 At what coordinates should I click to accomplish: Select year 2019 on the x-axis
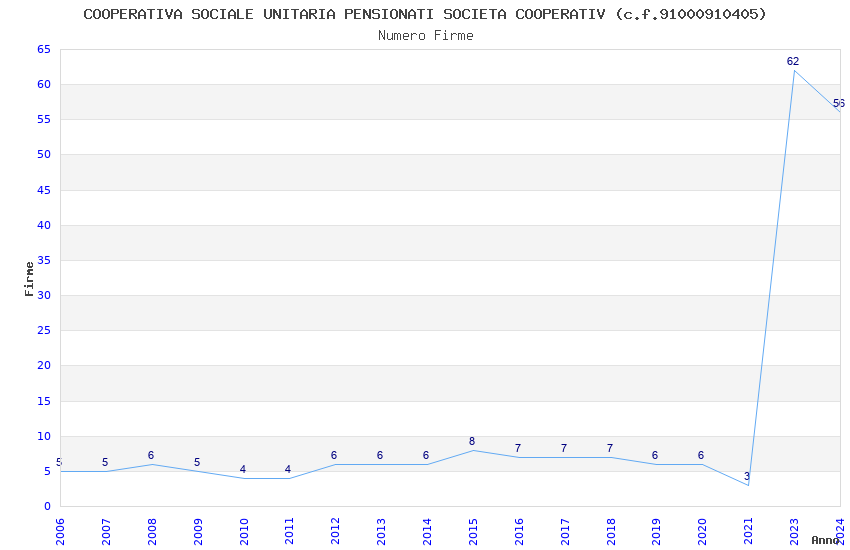[x=656, y=530]
